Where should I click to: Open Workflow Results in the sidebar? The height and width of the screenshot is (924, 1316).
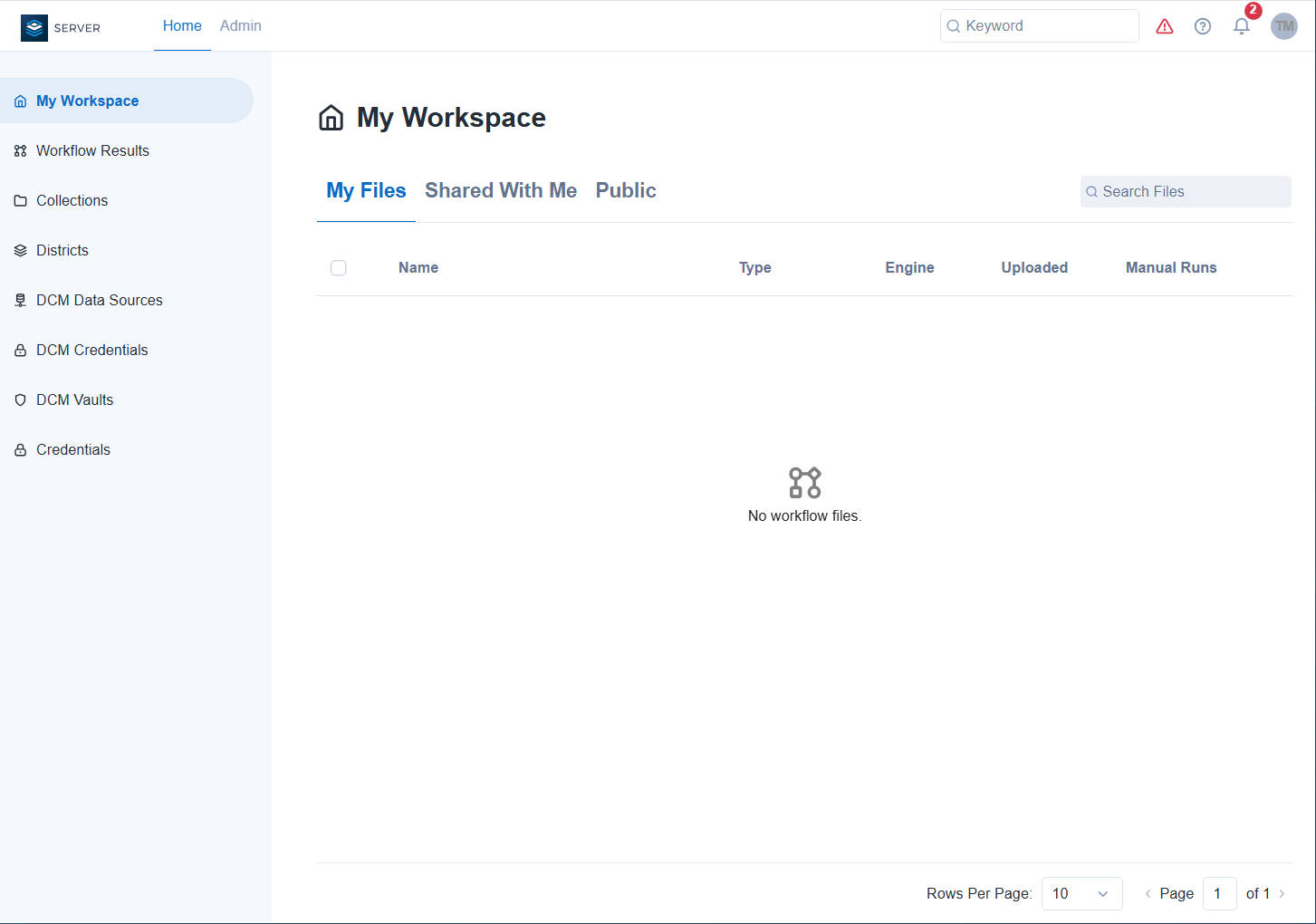pos(127,150)
